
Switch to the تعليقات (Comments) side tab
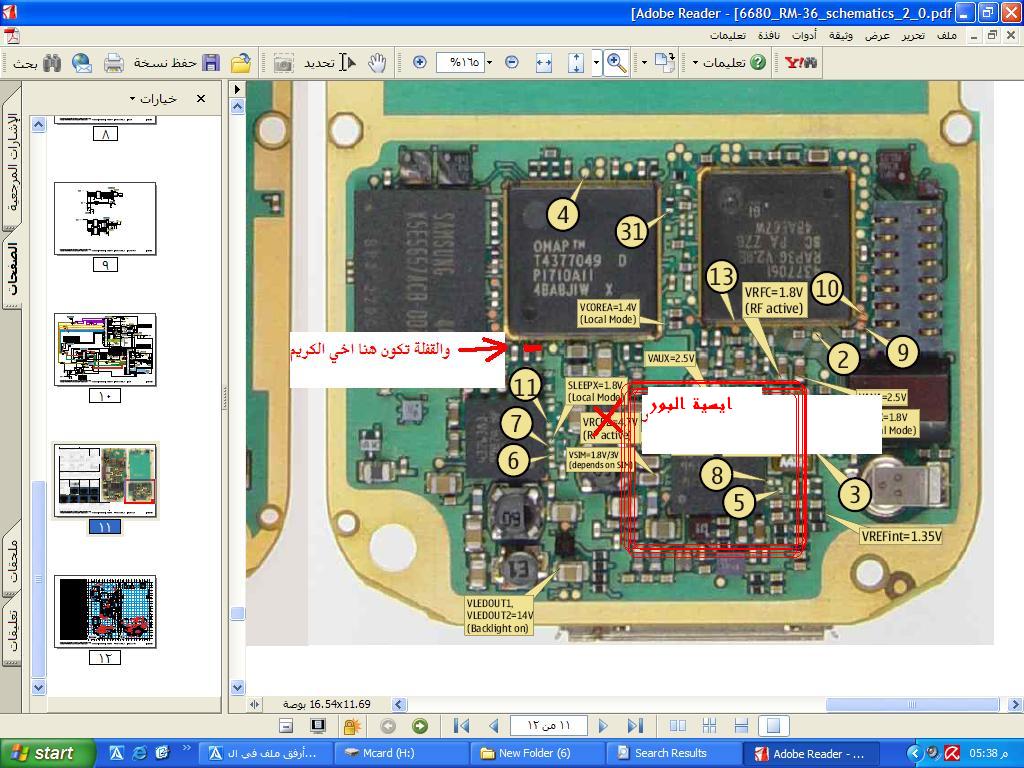pos(12,632)
